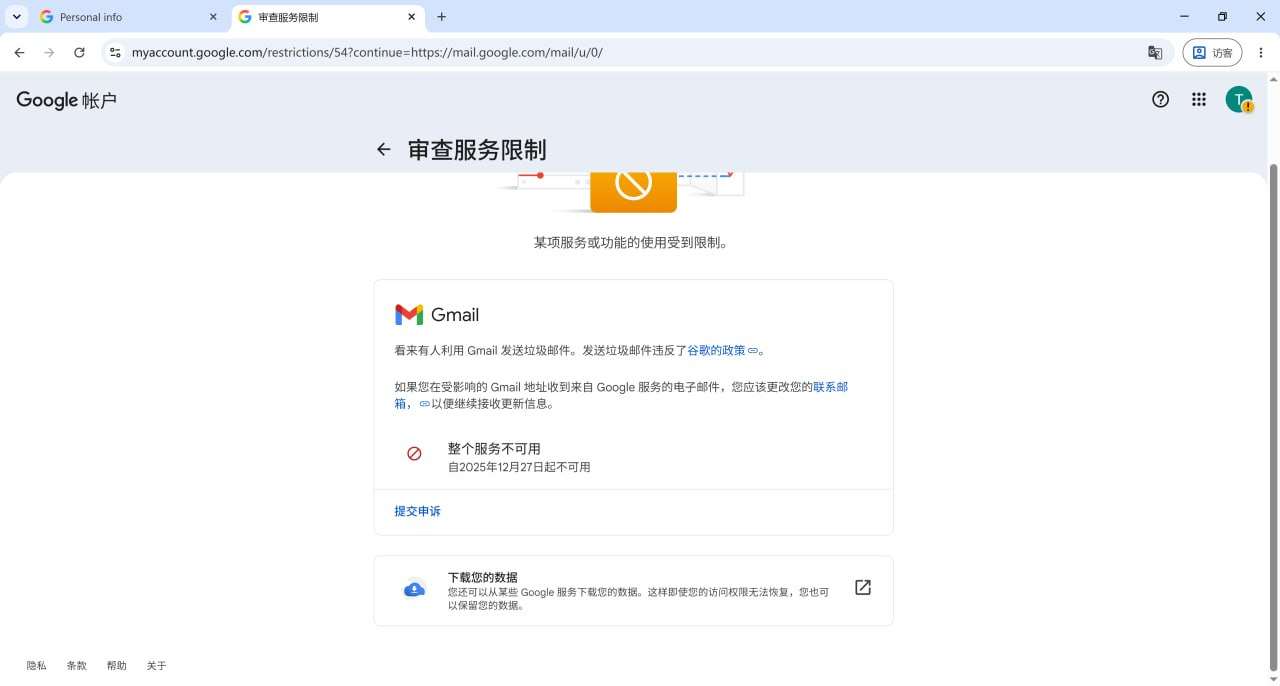1280x686 pixels.
Task: Click the forward navigation arrow
Action: [x=49, y=53]
